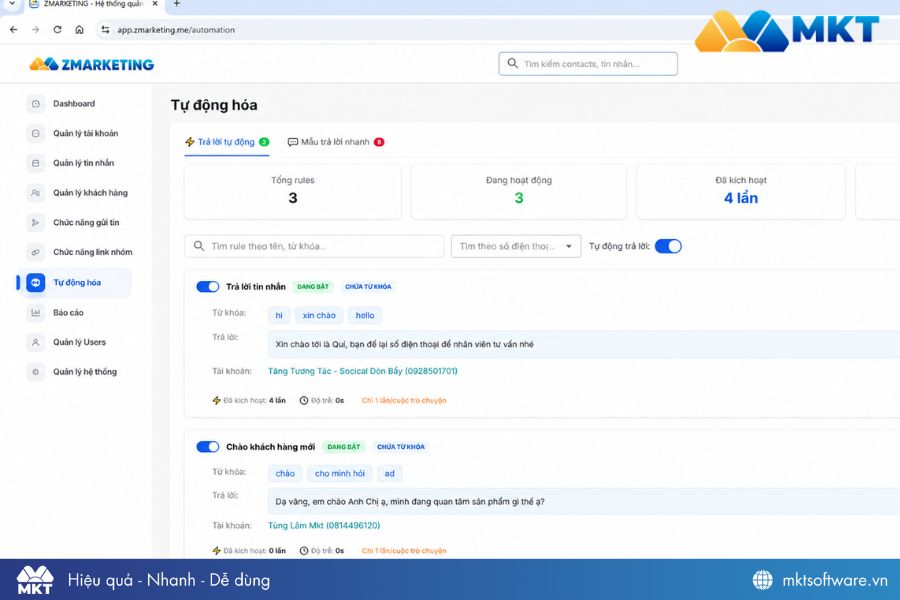Open the browser tab list chevron
Image resolution: width=900 pixels, height=600 pixels.
coord(12,4)
